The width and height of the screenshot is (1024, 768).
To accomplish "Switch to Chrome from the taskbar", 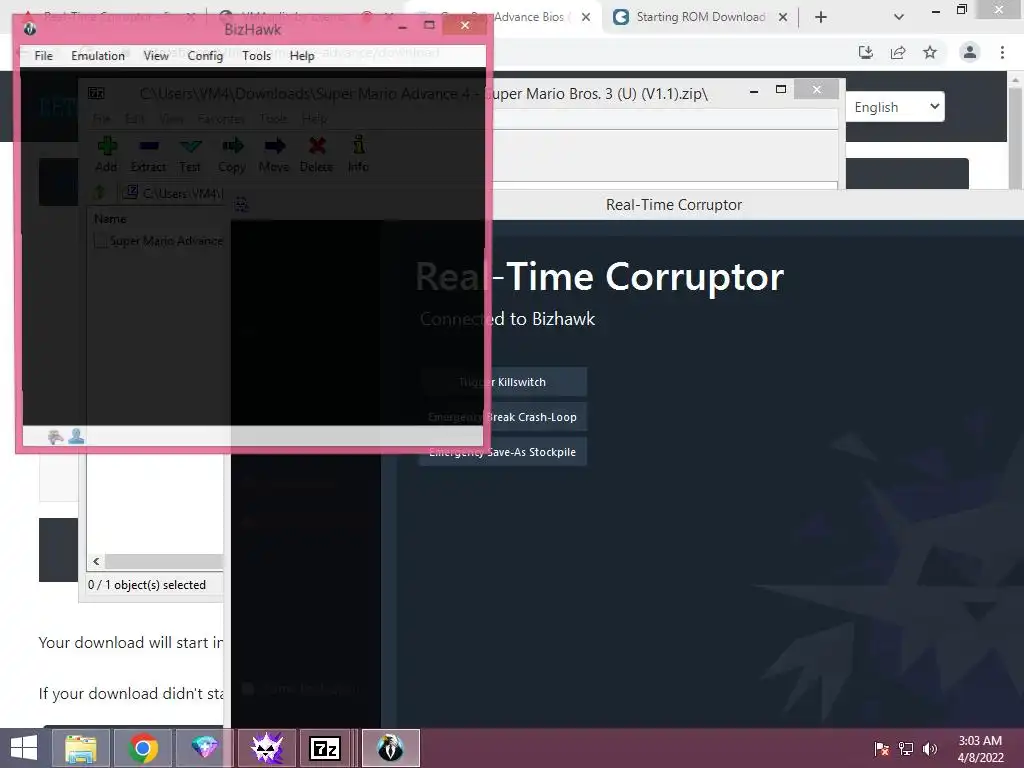I will click(142, 748).
